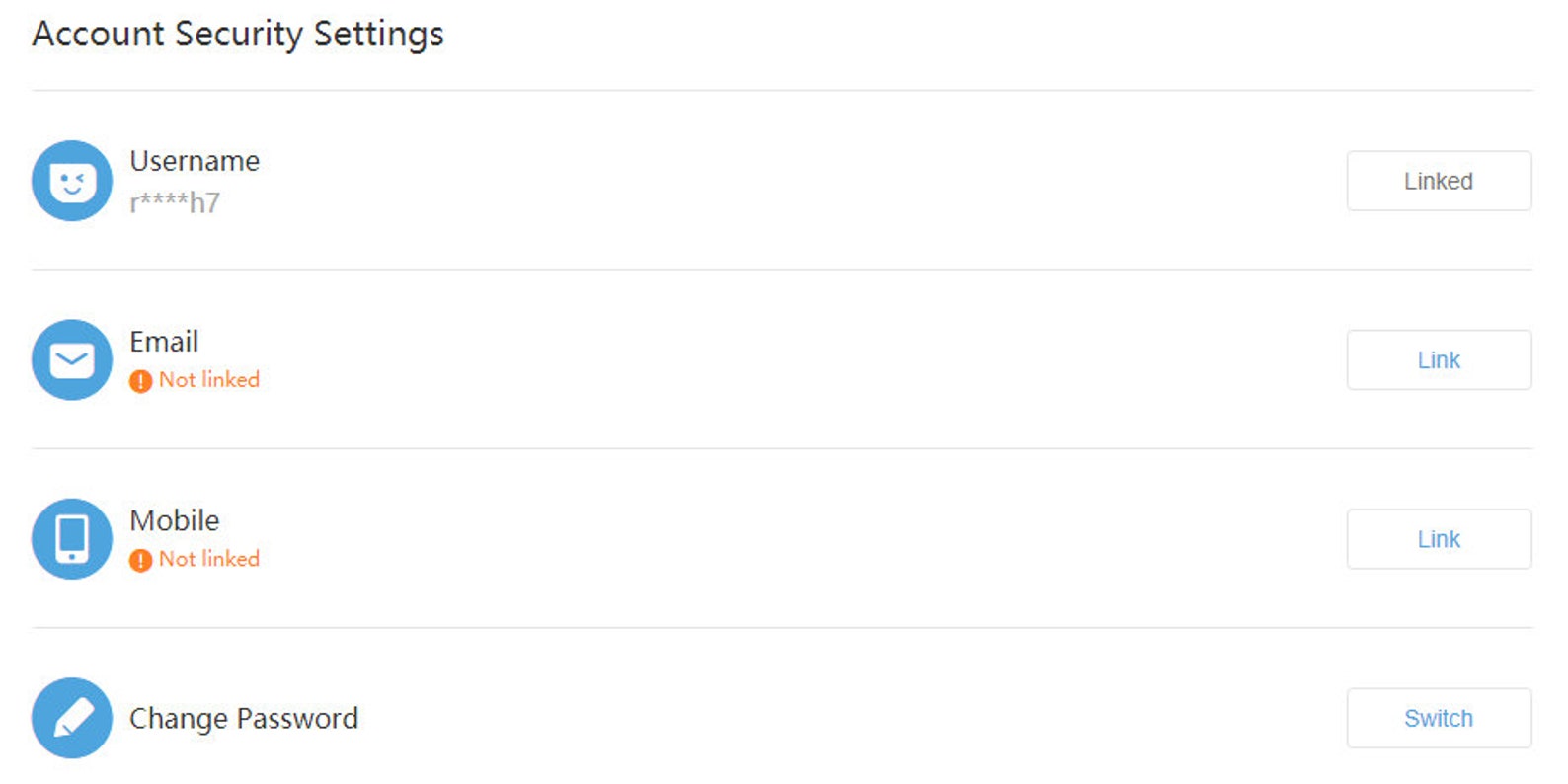The image size is (1568, 784).
Task: Click the masked username r****h7
Action: [x=175, y=202]
